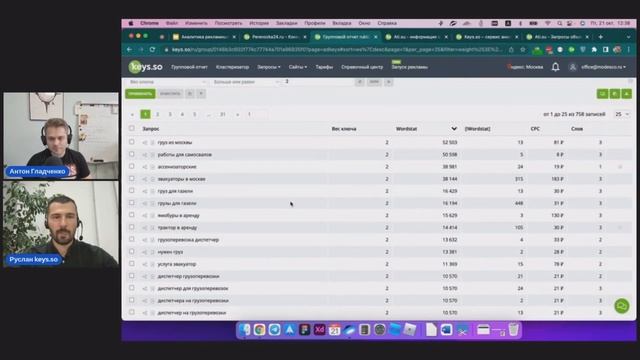Screen dimensions: 640x360
Task: Open a new browser tab with plus icon
Action: 600,37
